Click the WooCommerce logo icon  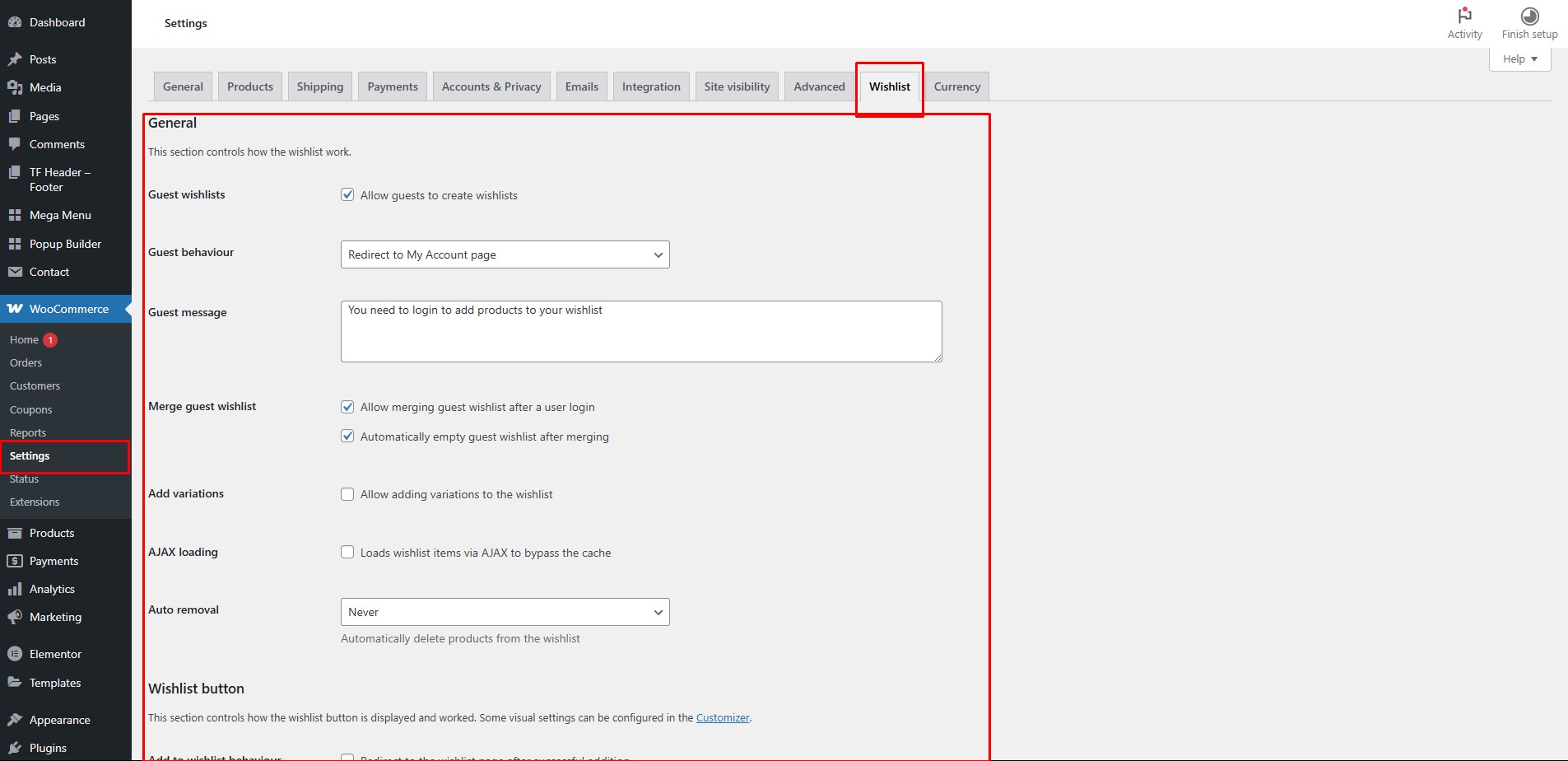point(15,309)
